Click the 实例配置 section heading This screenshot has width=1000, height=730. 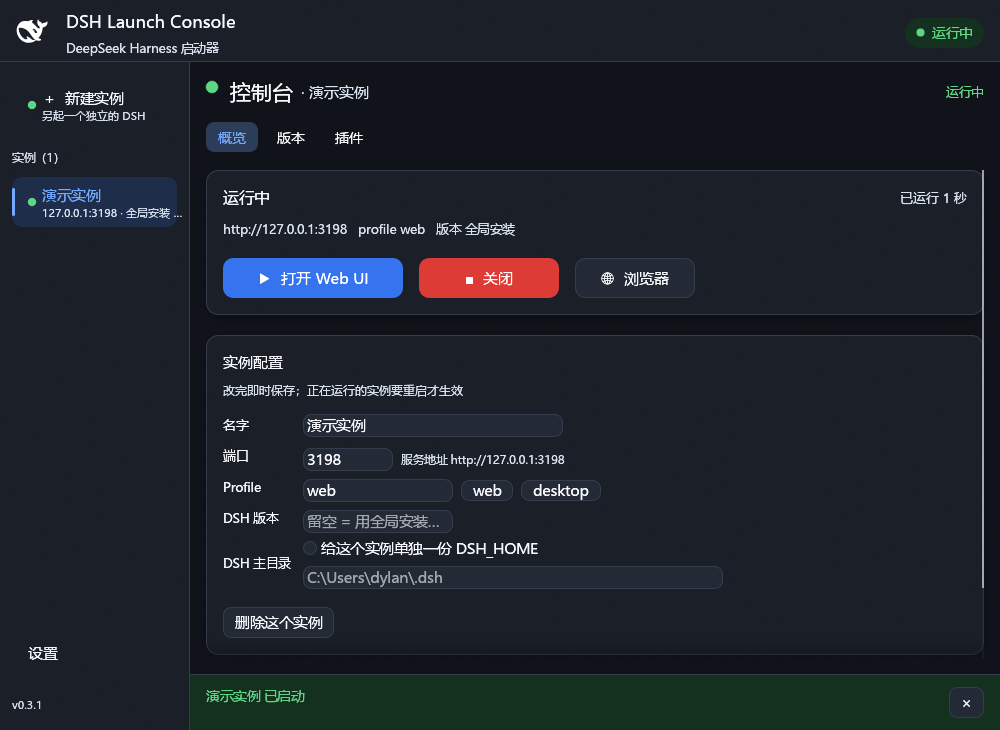tap(253, 363)
